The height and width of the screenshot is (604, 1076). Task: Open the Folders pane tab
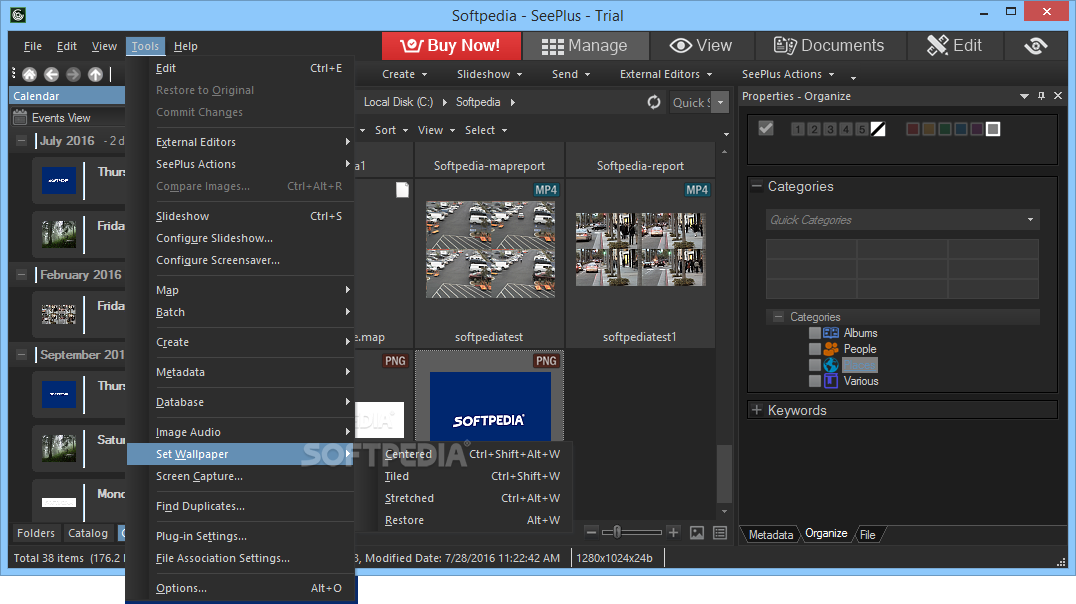[x=36, y=533]
